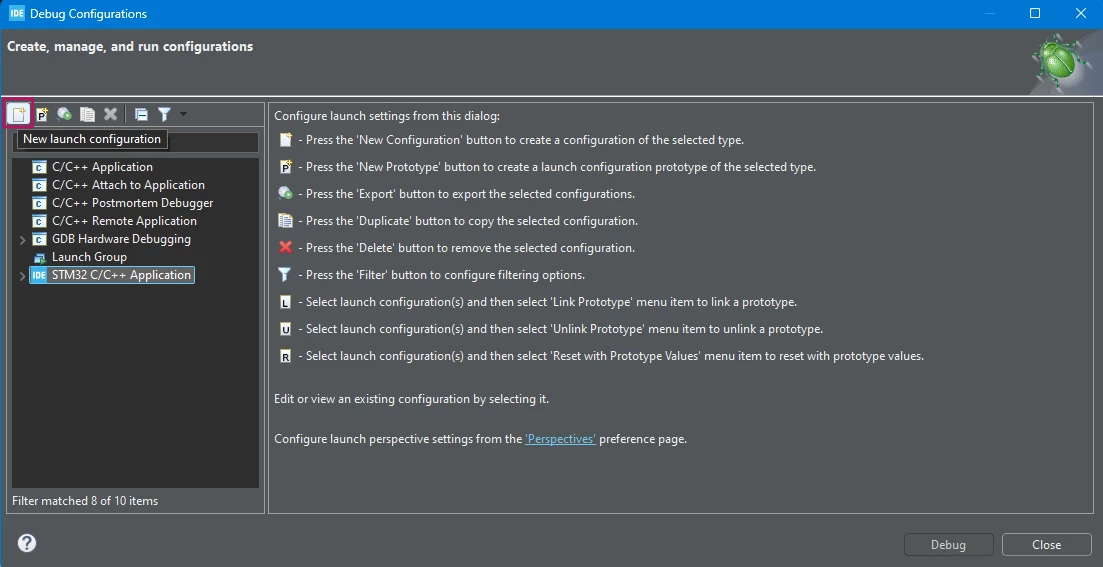The width and height of the screenshot is (1103, 567).
Task: Expand the GDB Hardware Debugging node
Action: point(22,240)
